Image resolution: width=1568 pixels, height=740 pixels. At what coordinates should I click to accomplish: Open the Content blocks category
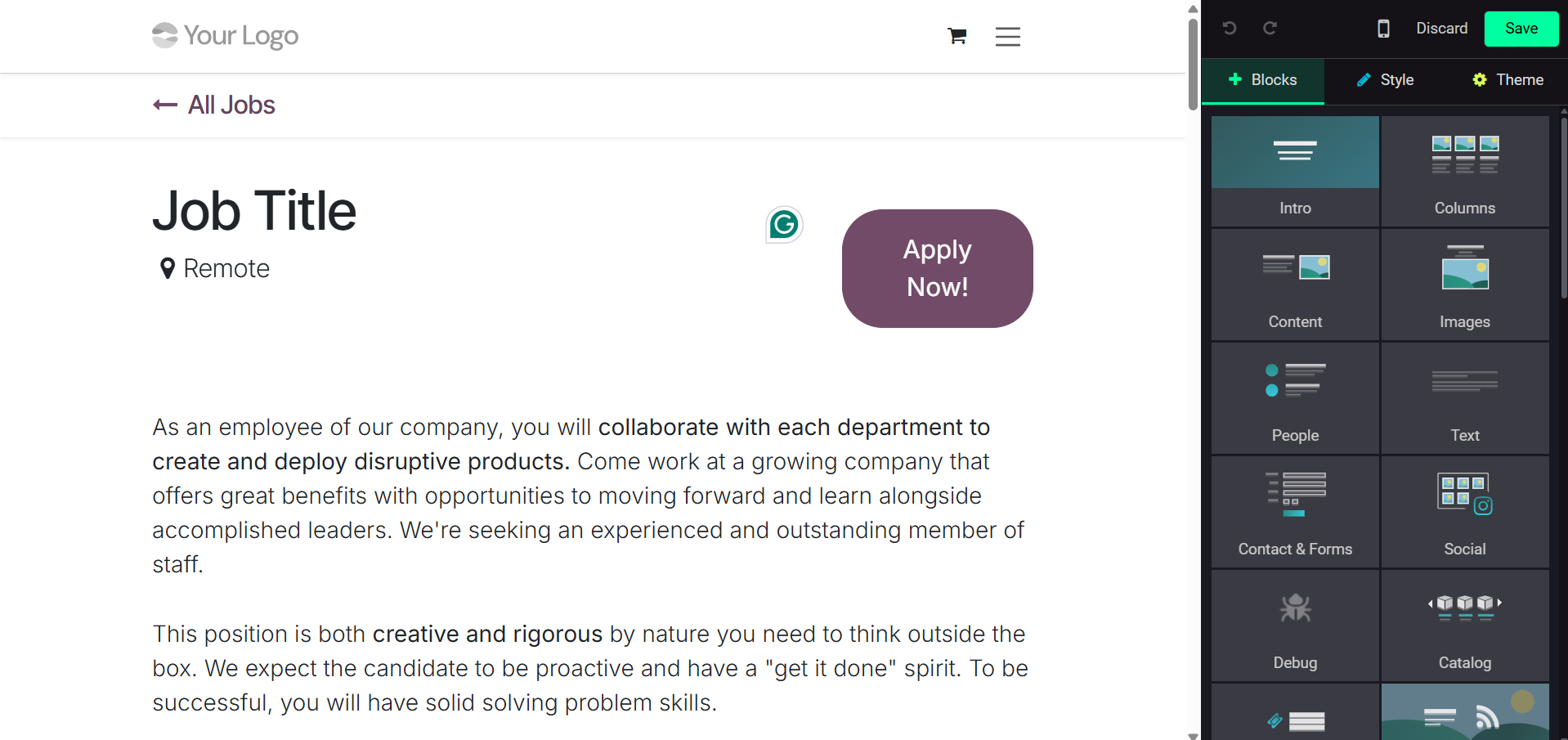coord(1295,285)
